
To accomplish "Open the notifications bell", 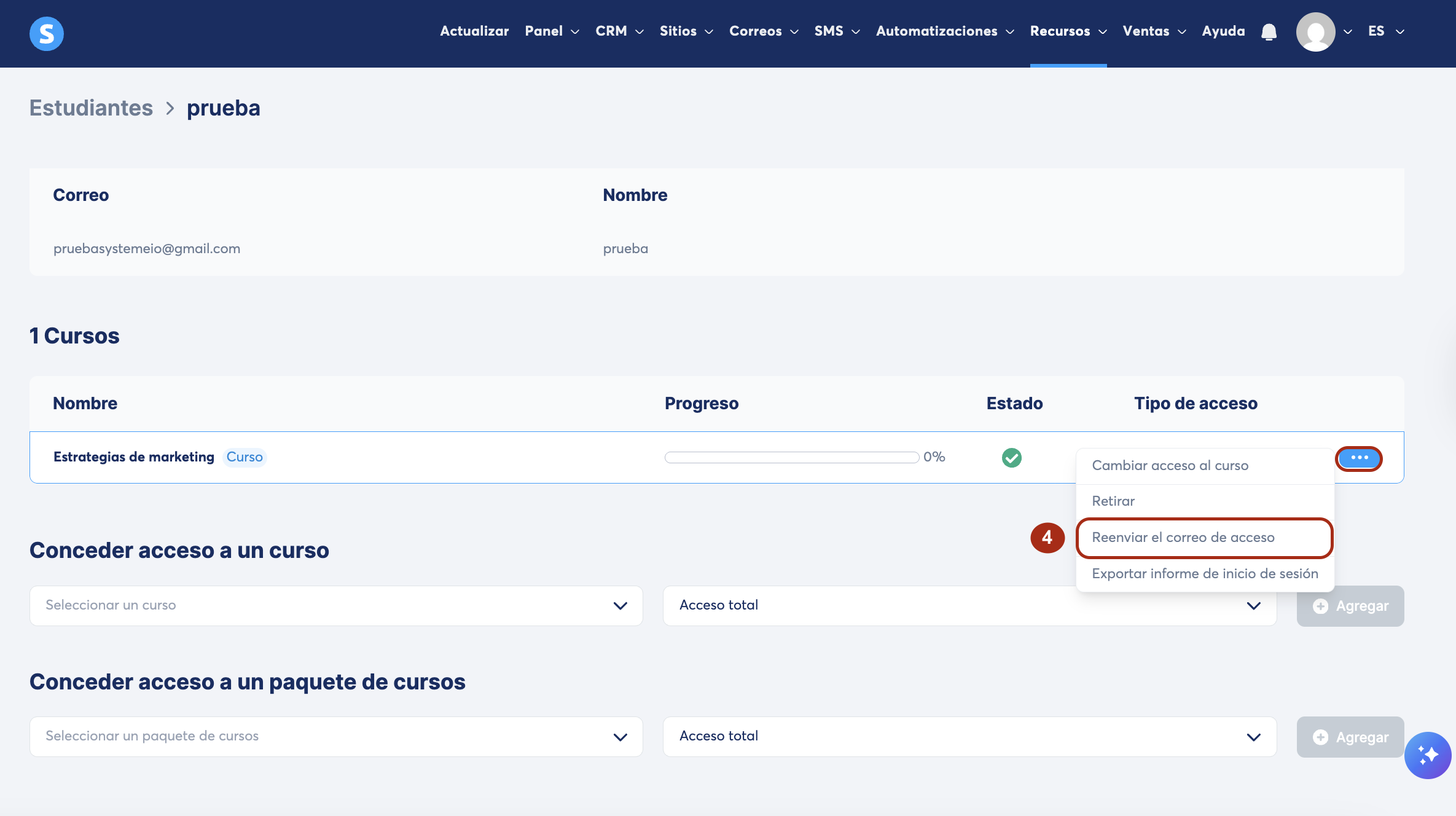I will click(1269, 31).
